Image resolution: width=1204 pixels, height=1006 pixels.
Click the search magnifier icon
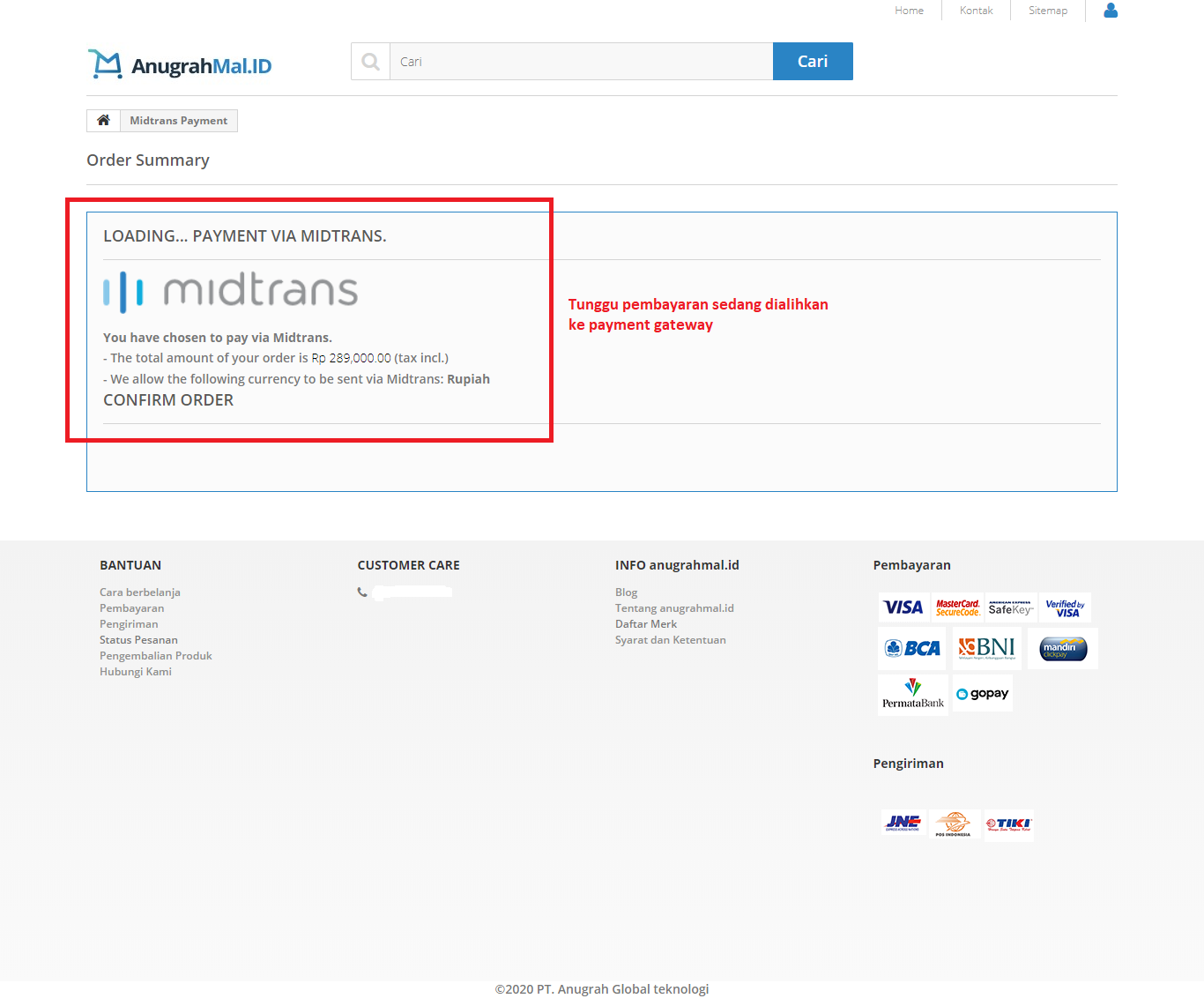point(371,62)
